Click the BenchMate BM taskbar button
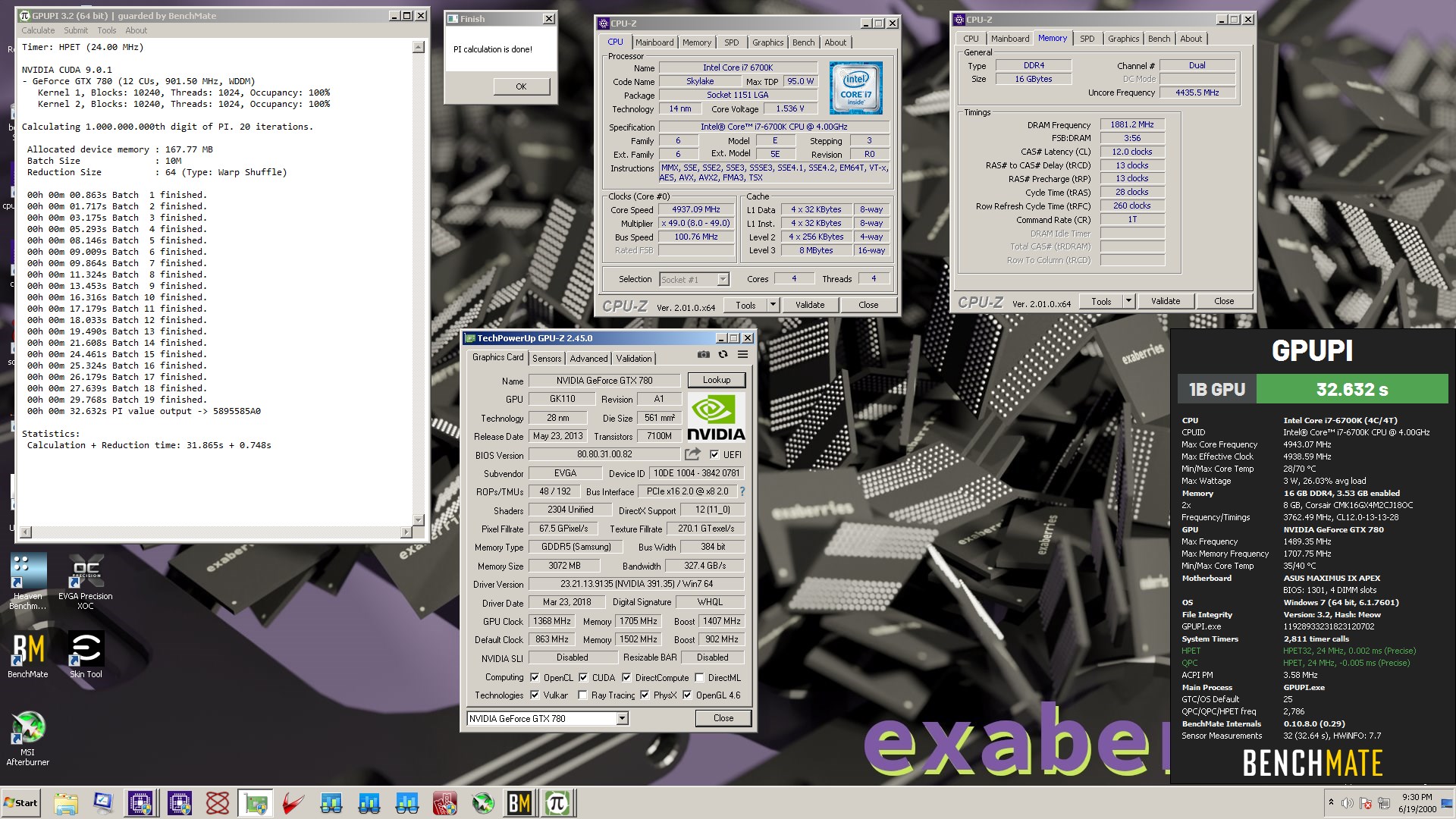The image size is (1456, 819). point(519,803)
